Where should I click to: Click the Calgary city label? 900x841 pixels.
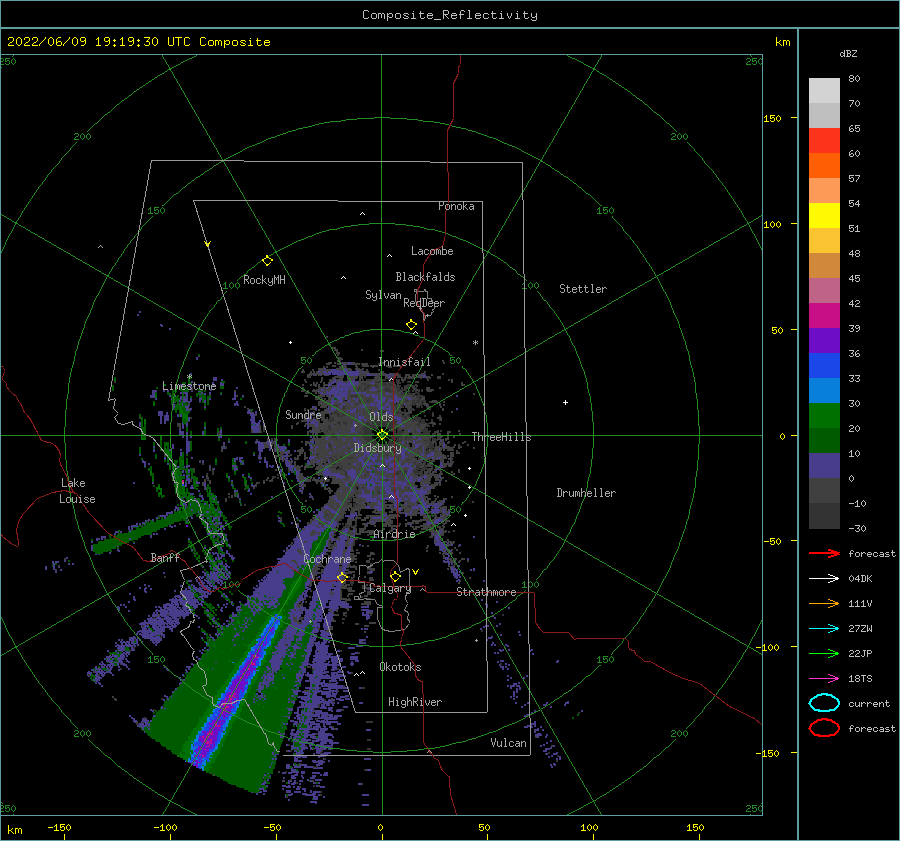[x=390, y=588]
